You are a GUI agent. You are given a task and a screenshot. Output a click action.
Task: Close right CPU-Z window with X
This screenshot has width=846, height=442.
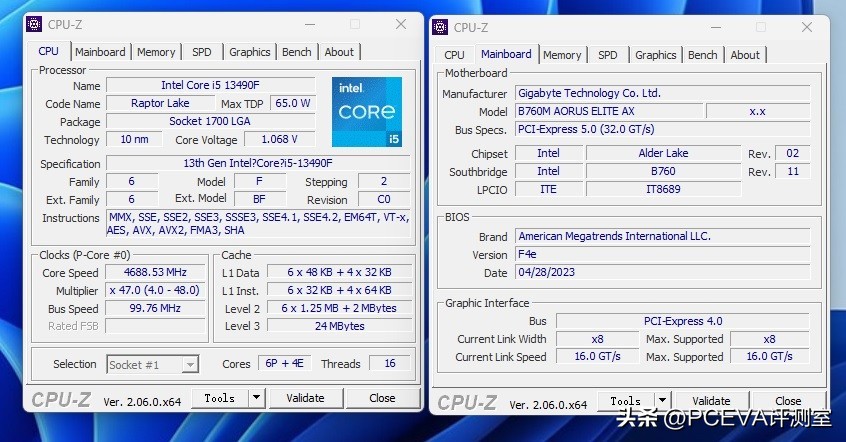point(807,27)
